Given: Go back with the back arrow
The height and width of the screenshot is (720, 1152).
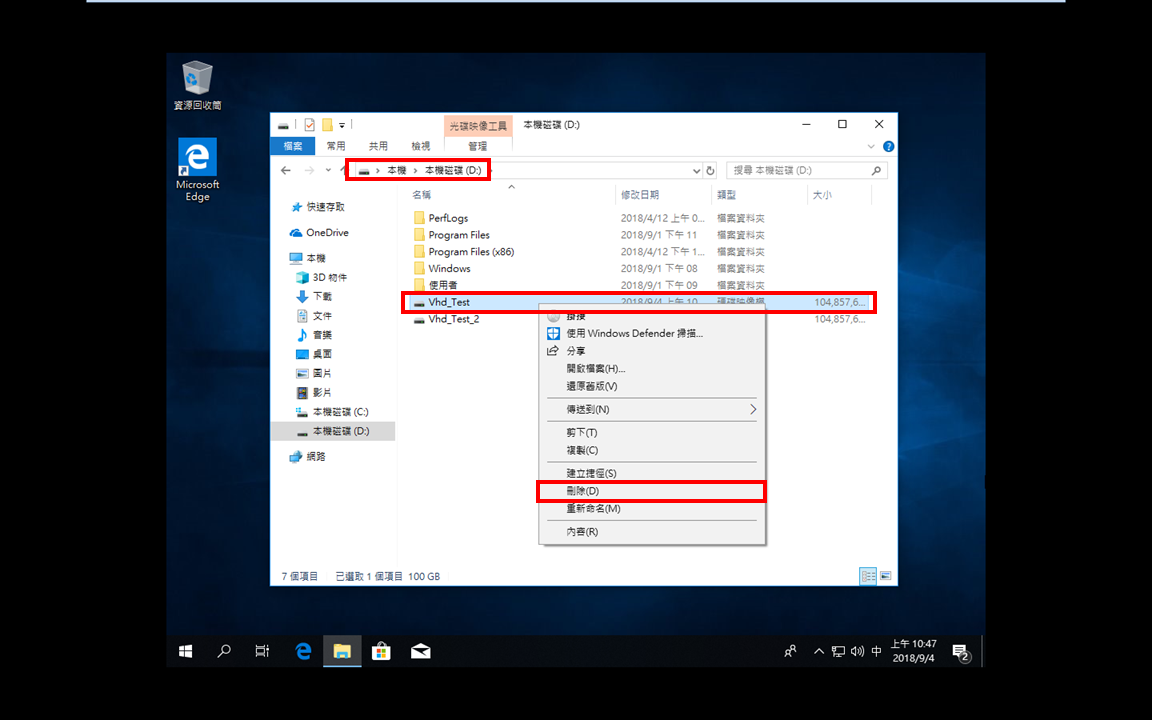Looking at the screenshot, I should (286, 170).
